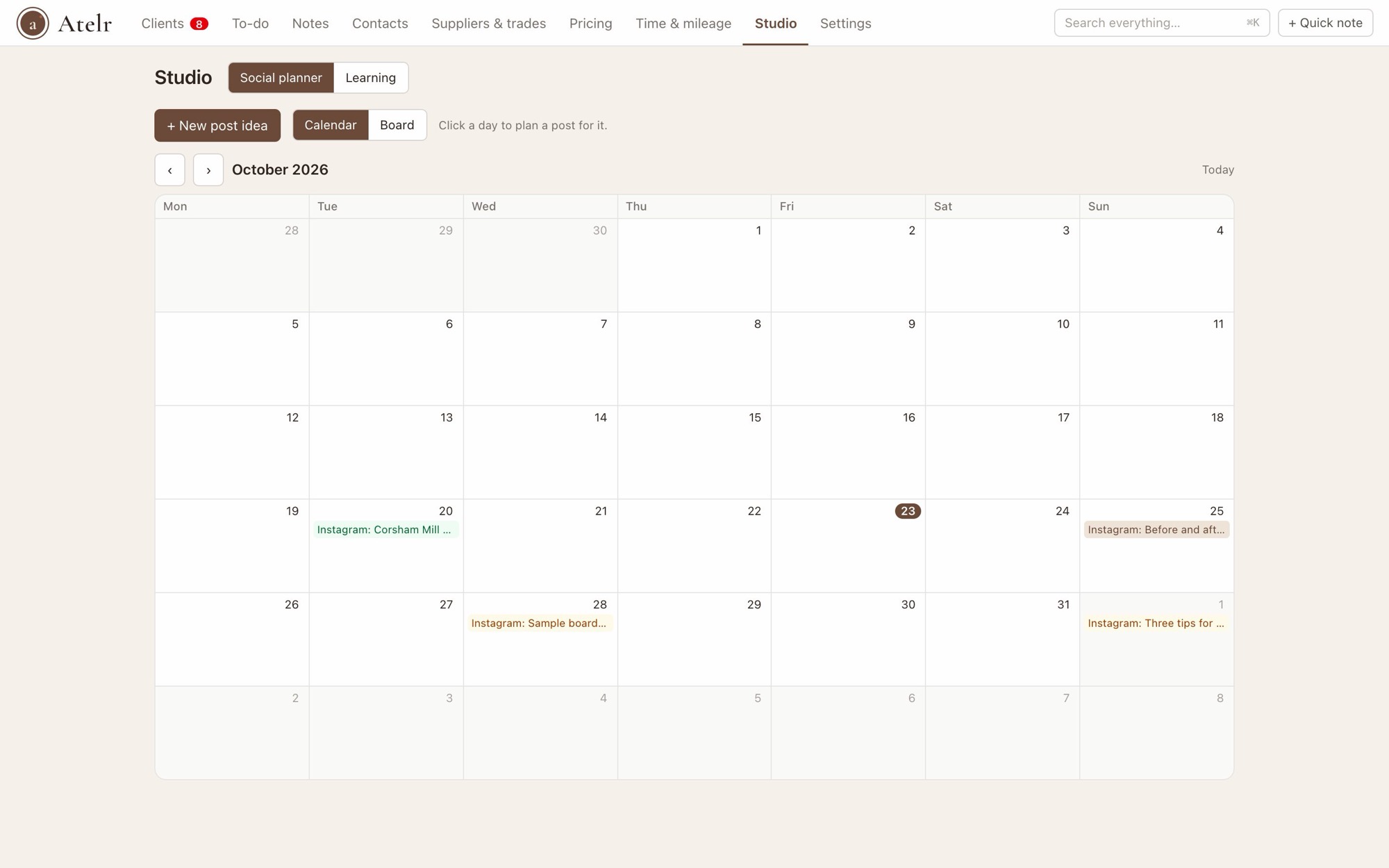Screen dimensions: 1389x868
Task: Open Suppliers & trades
Action: (489, 23)
